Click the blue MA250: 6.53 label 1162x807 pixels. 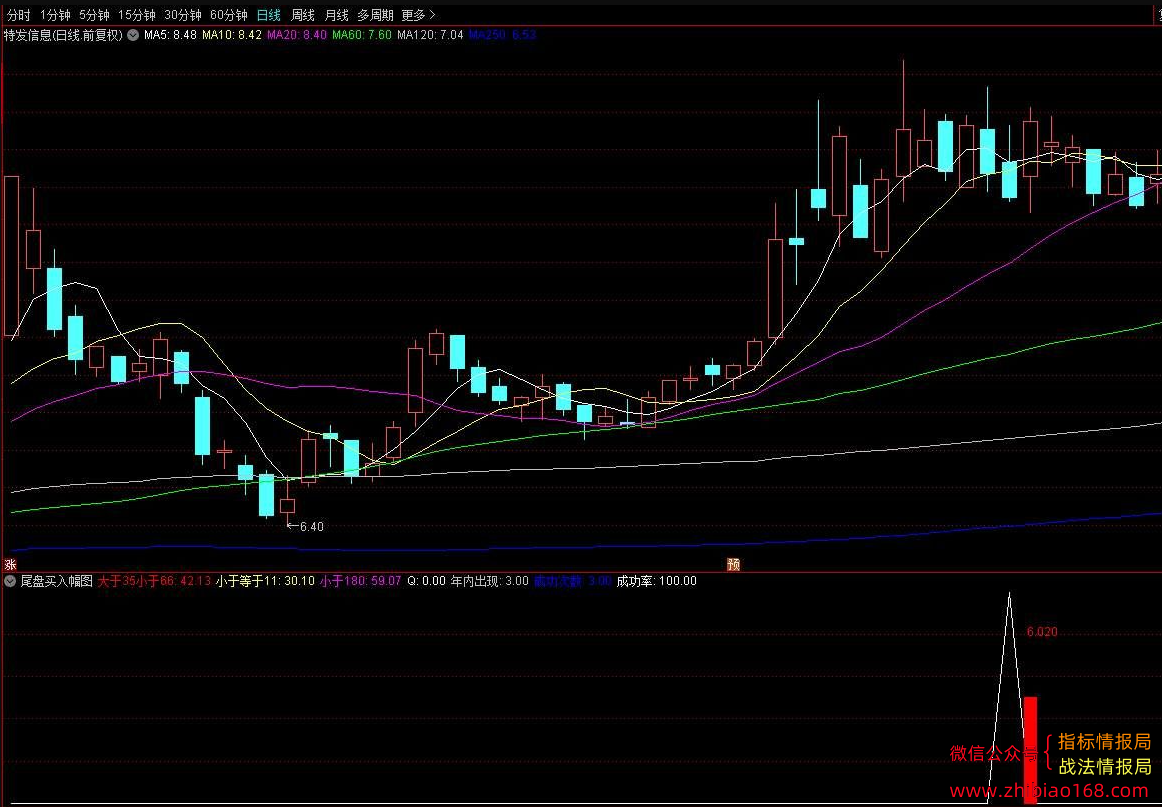(502, 35)
